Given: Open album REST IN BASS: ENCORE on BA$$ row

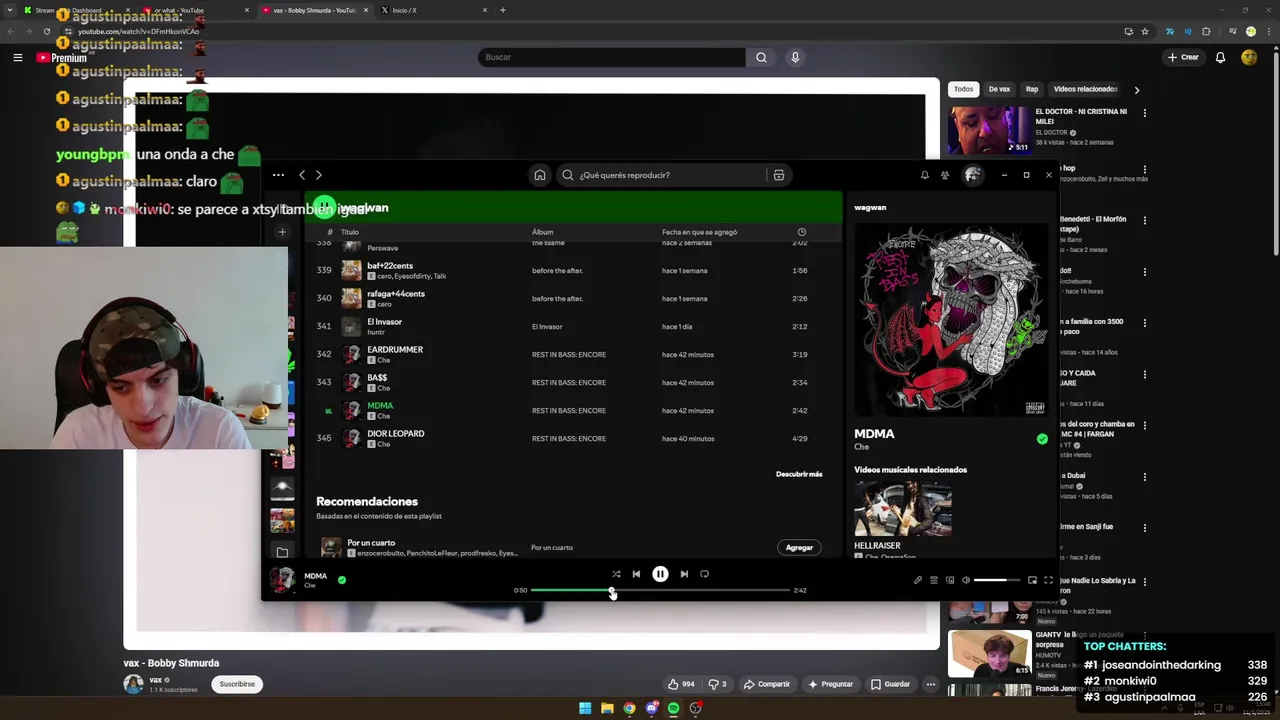Looking at the screenshot, I should click(569, 382).
